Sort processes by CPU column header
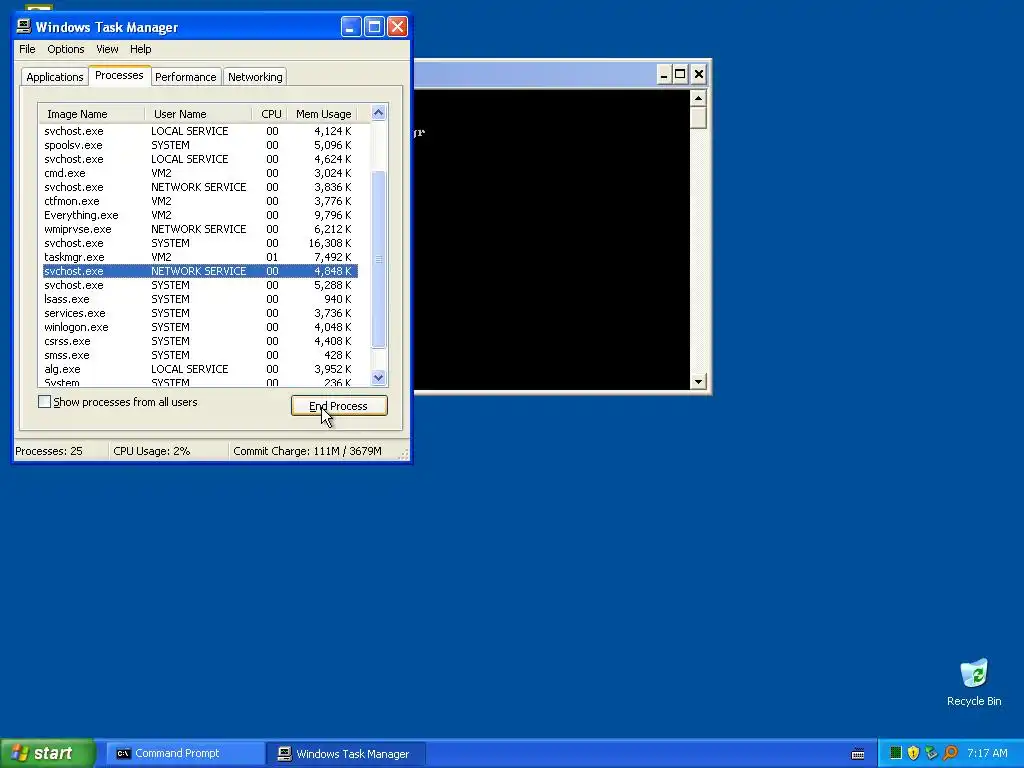The height and width of the screenshot is (768, 1024). point(269,114)
